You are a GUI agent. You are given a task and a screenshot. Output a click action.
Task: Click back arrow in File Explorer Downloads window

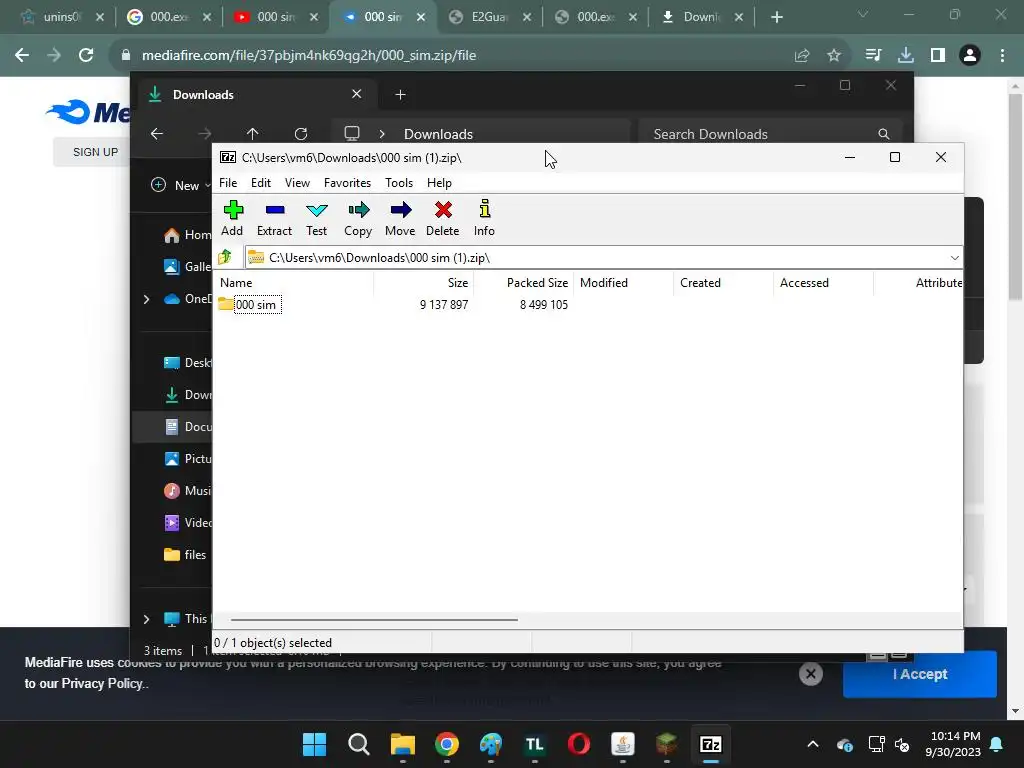click(x=157, y=134)
